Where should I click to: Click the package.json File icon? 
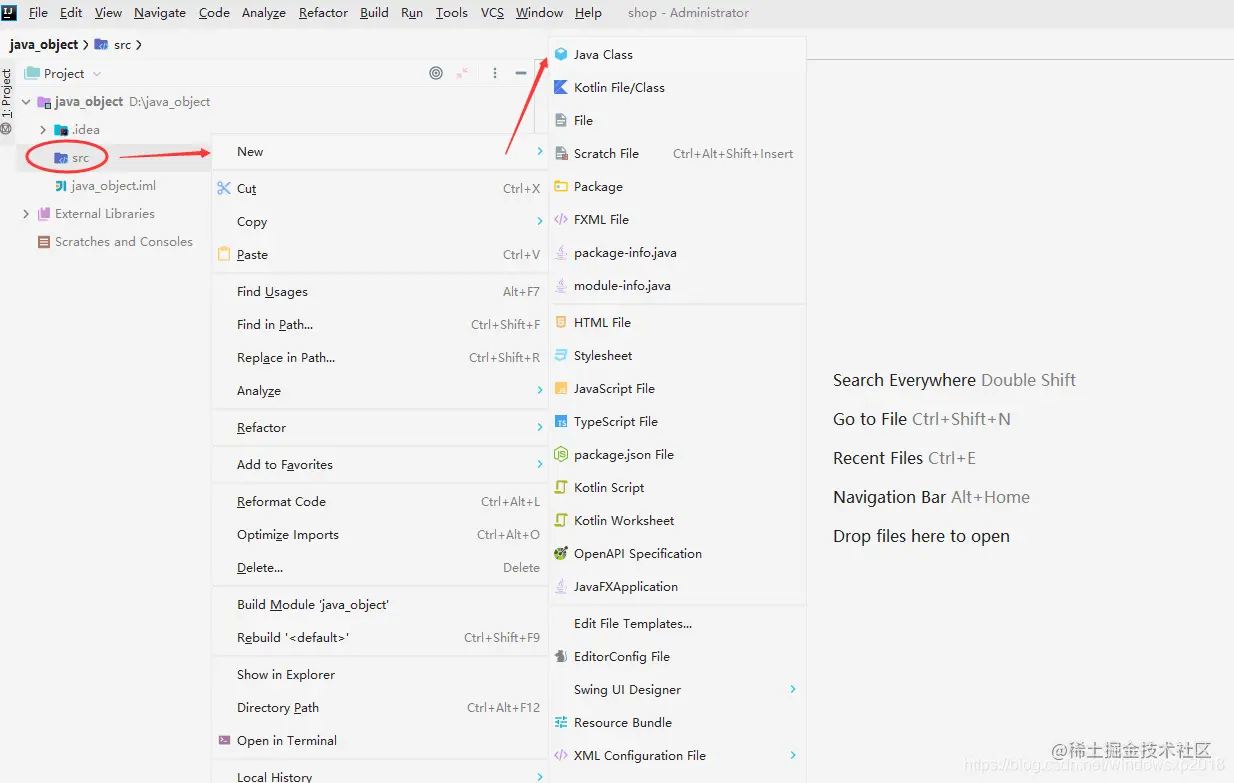561,455
